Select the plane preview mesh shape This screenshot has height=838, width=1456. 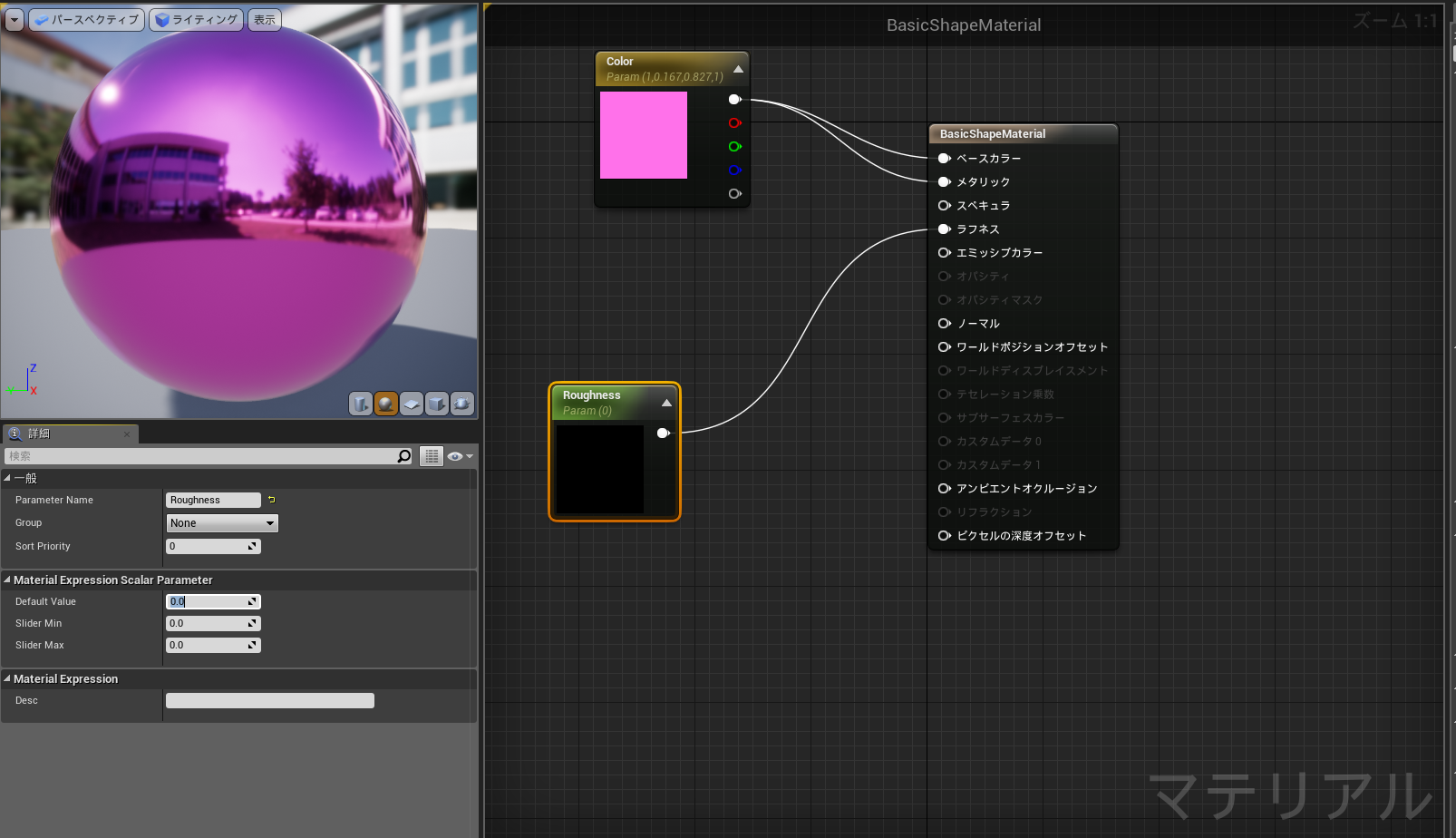click(412, 403)
